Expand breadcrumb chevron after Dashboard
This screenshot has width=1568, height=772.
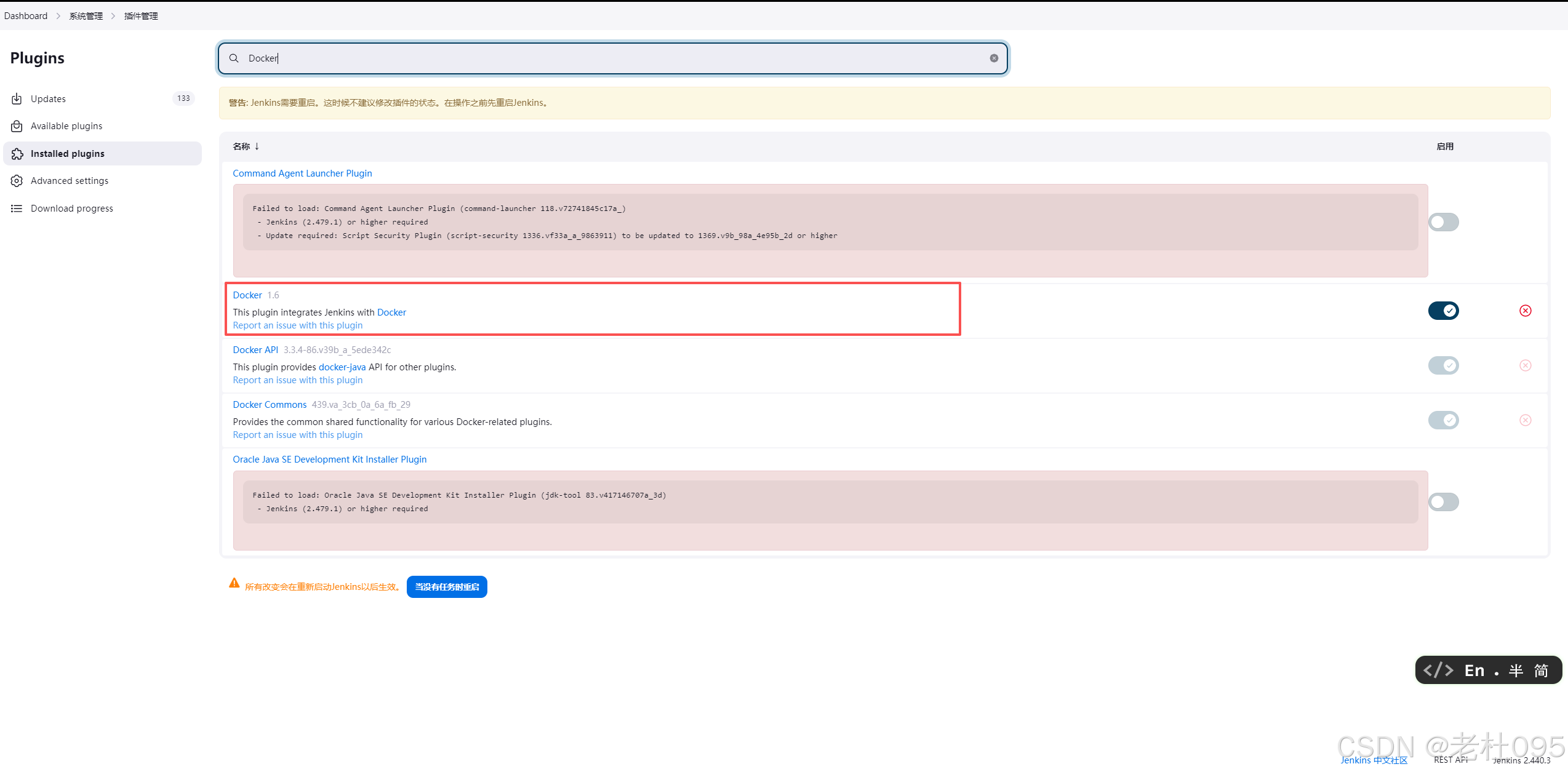tap(58, 16)
